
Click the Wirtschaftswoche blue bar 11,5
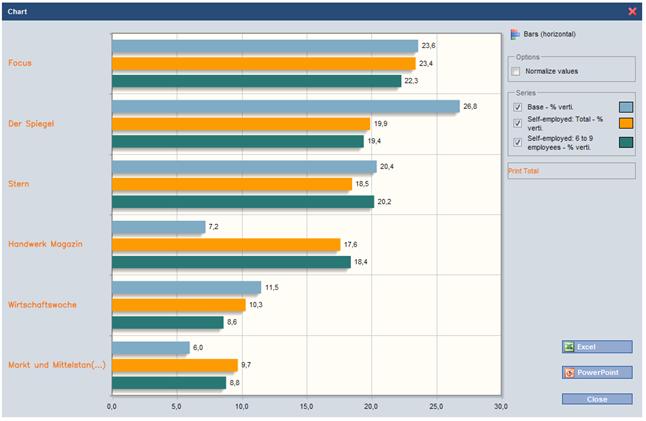click(187, 288)
